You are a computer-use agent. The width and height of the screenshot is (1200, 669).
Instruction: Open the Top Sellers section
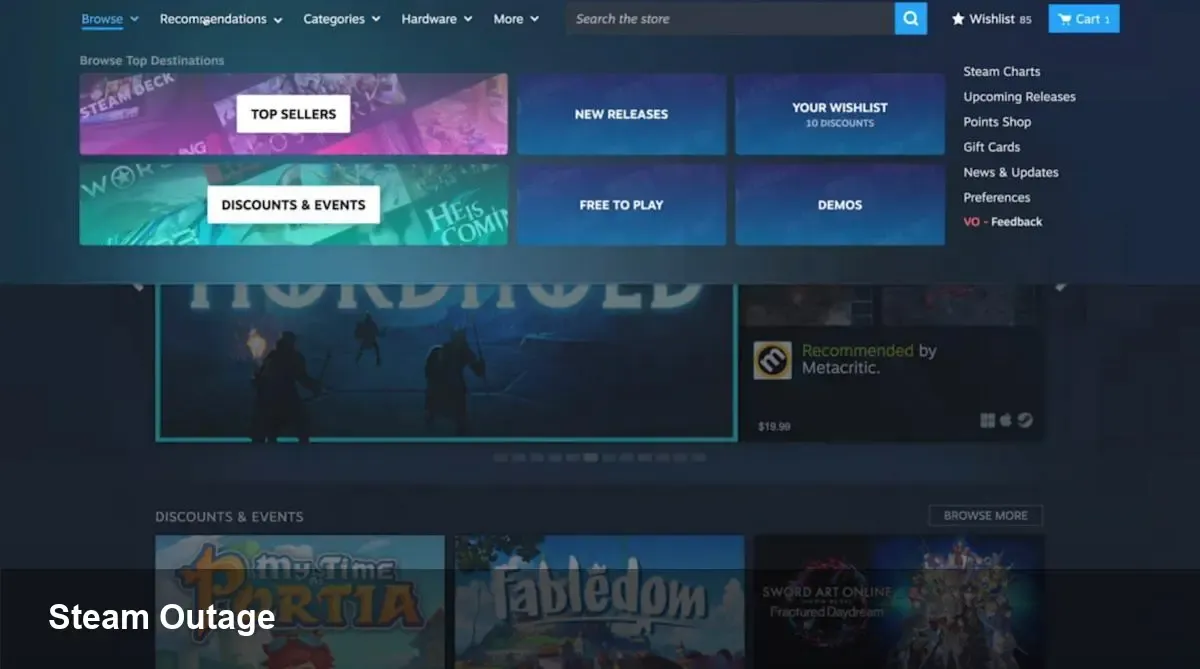point(292,114)
